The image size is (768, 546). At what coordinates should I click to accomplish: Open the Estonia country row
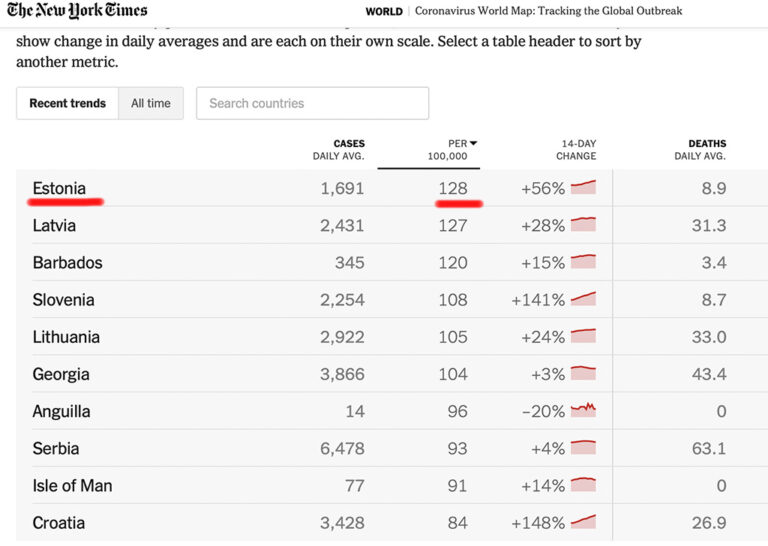(x=59, y=188)
